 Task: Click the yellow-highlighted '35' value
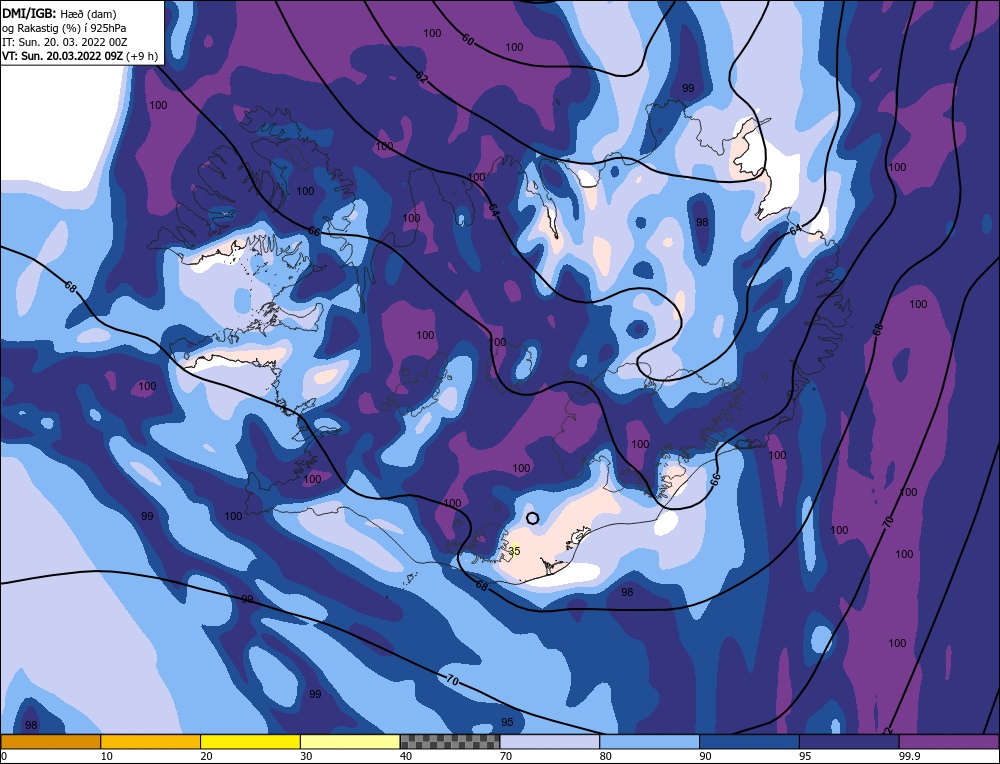point(515,551)
